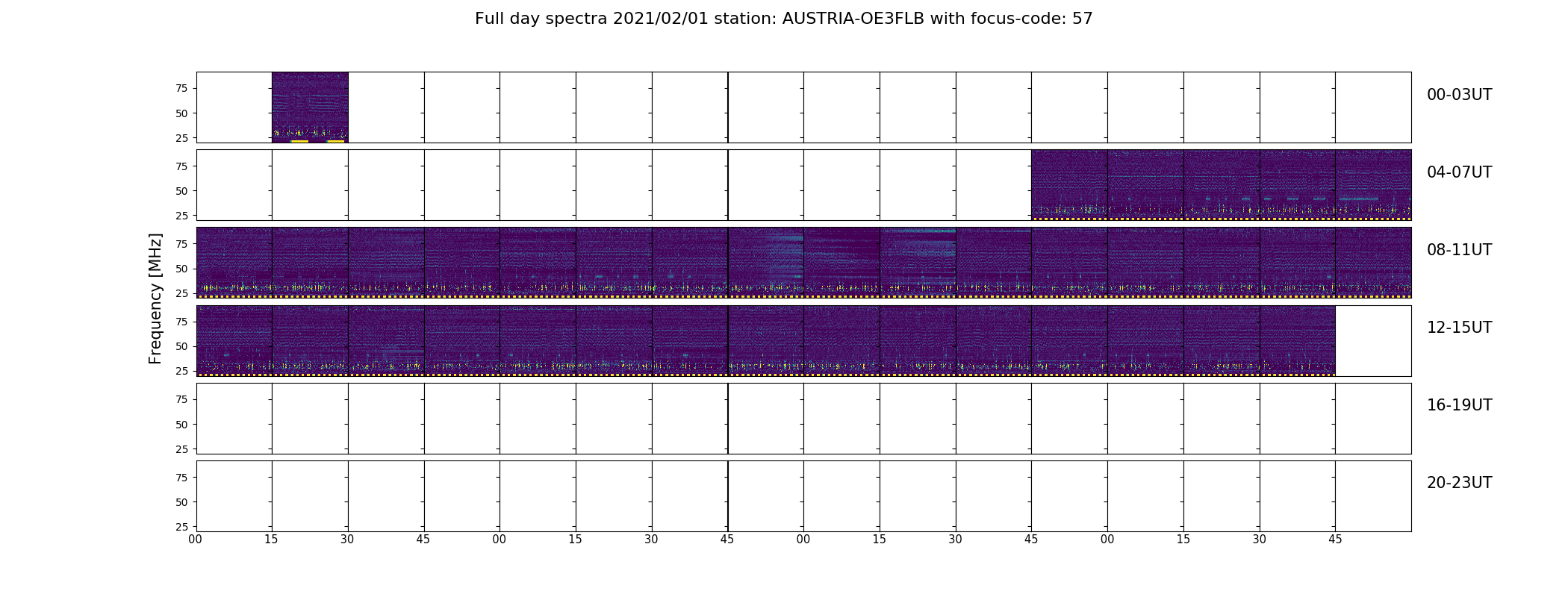Open the 15:30–15:45 spectrogram in 12-15UT row
The height and width of the screenshot is (597, 1568).
click(1298, 340)
